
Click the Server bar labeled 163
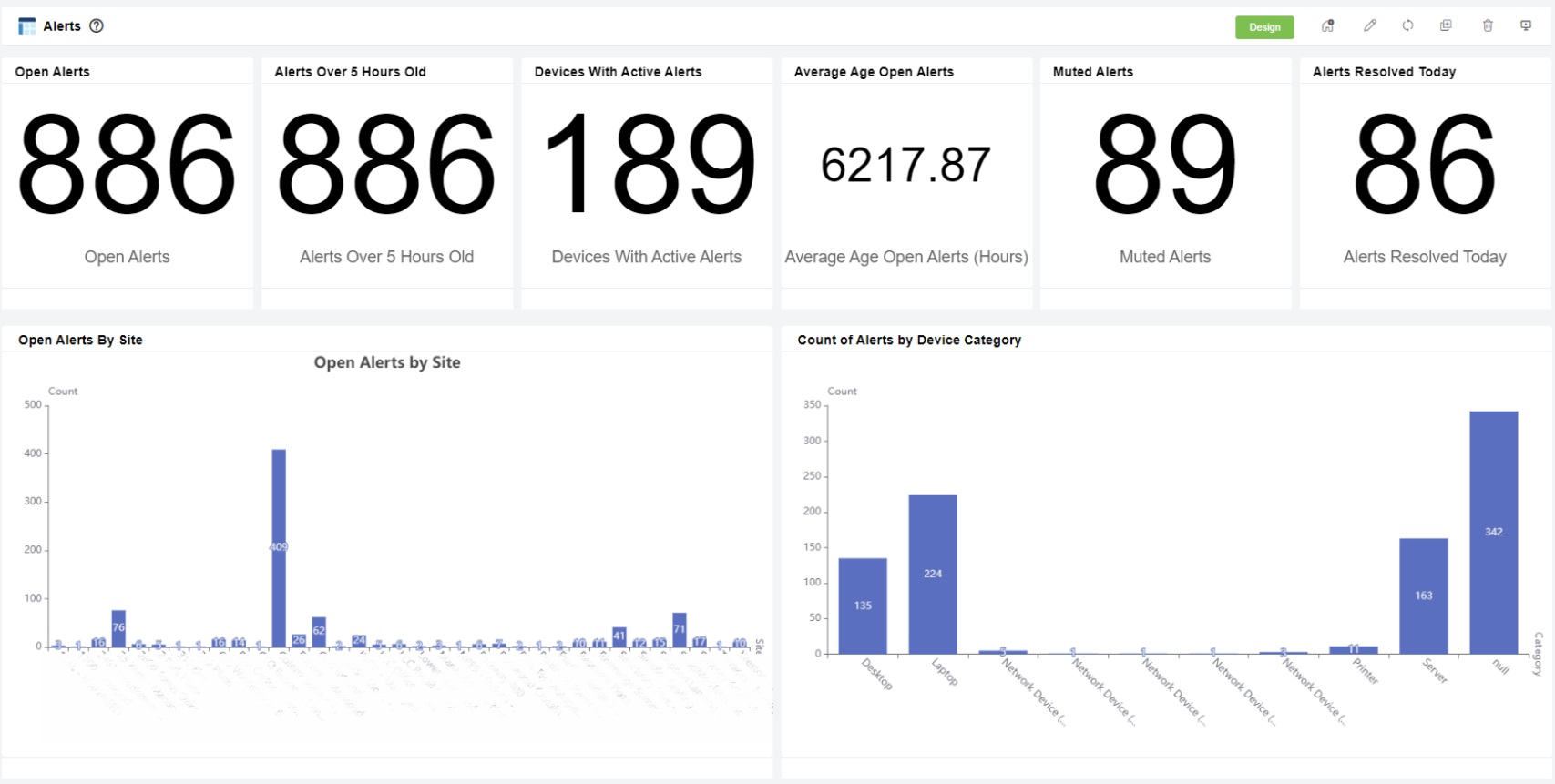tap(1424, 596)
